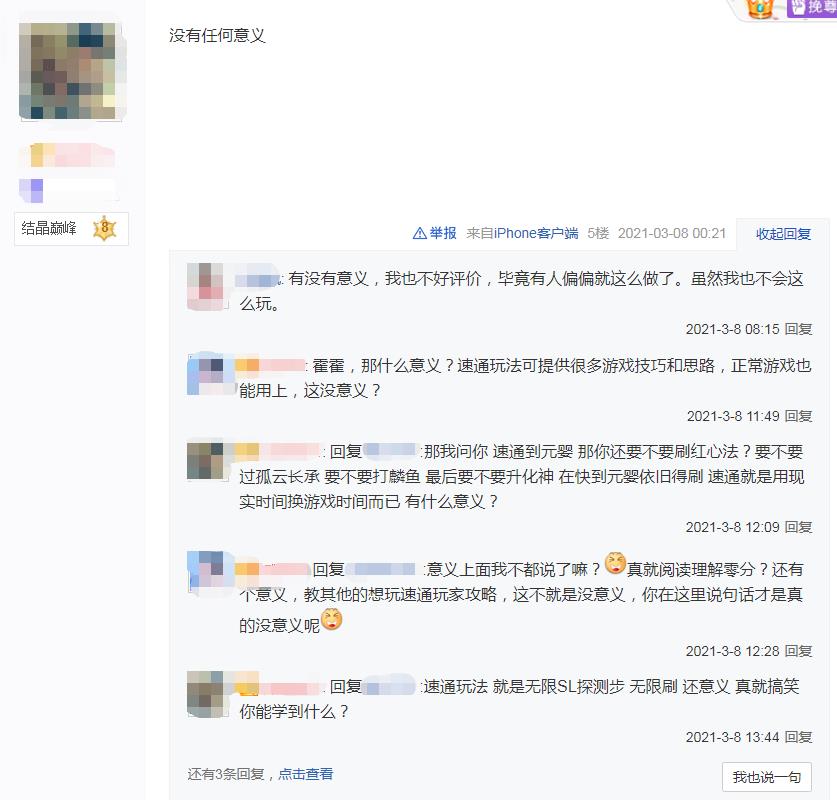This screenshot has width=837, height=800.
Task: Expand remaining replies via 点击查看
Action: (306, 774)
